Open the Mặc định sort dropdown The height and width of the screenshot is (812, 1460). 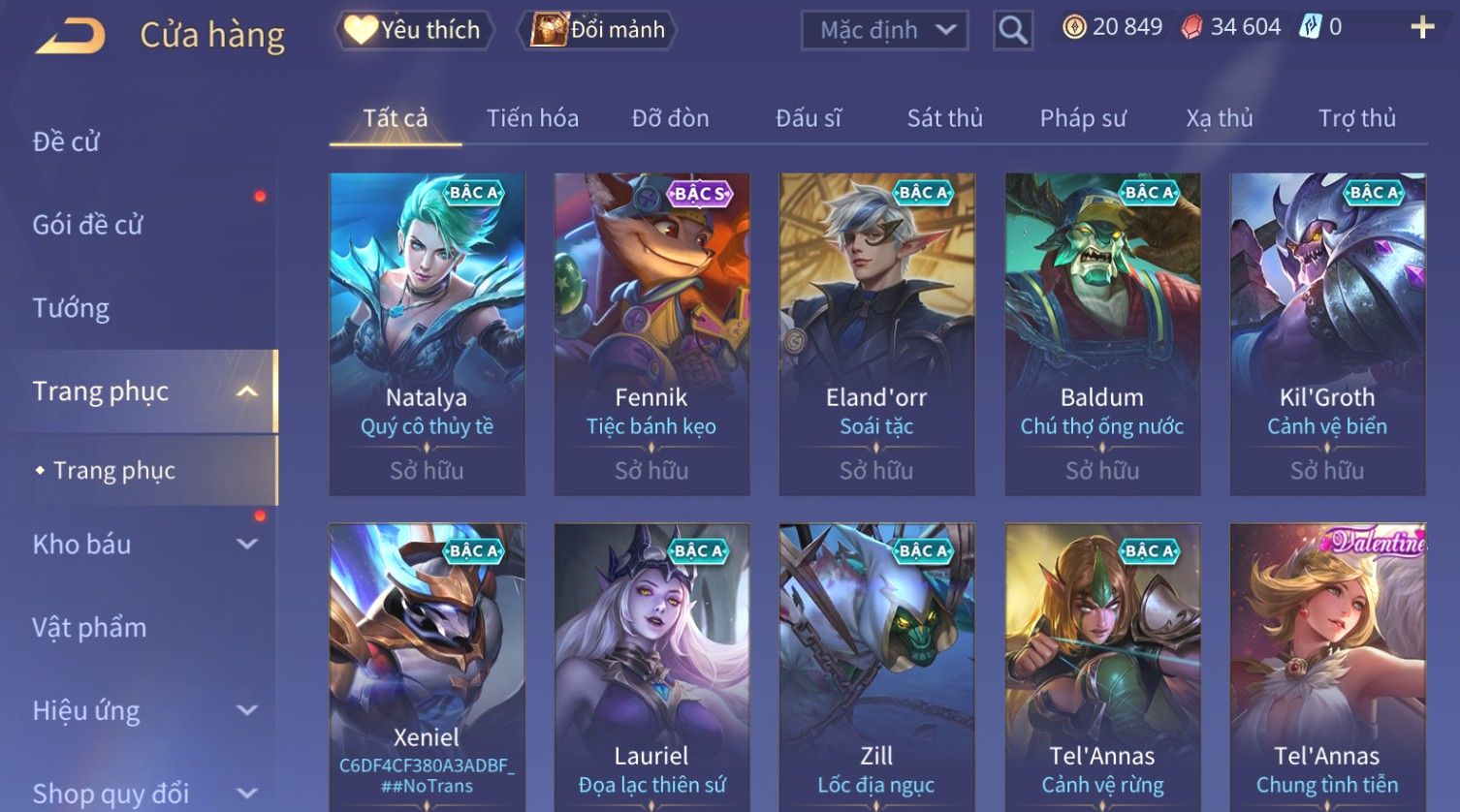click(x=884, y=30)
